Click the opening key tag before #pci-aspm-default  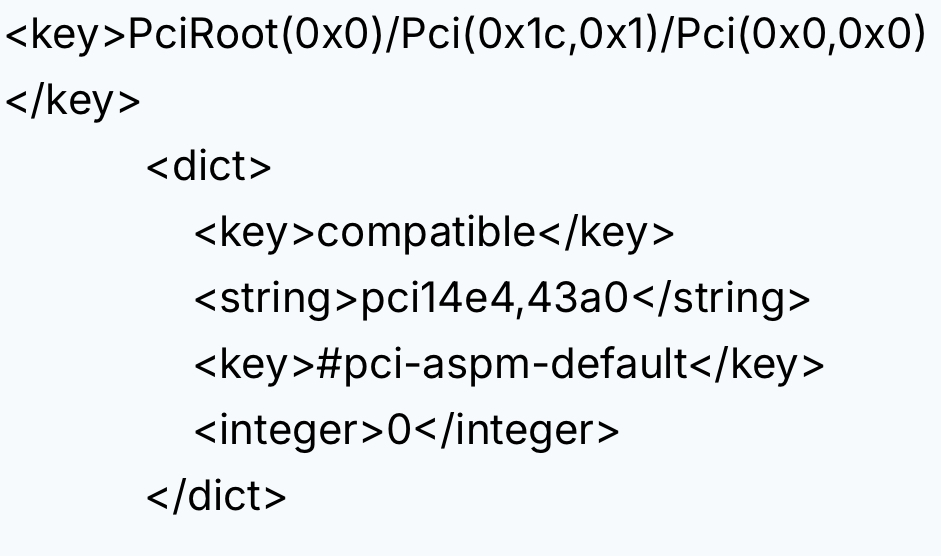(254, 364)
